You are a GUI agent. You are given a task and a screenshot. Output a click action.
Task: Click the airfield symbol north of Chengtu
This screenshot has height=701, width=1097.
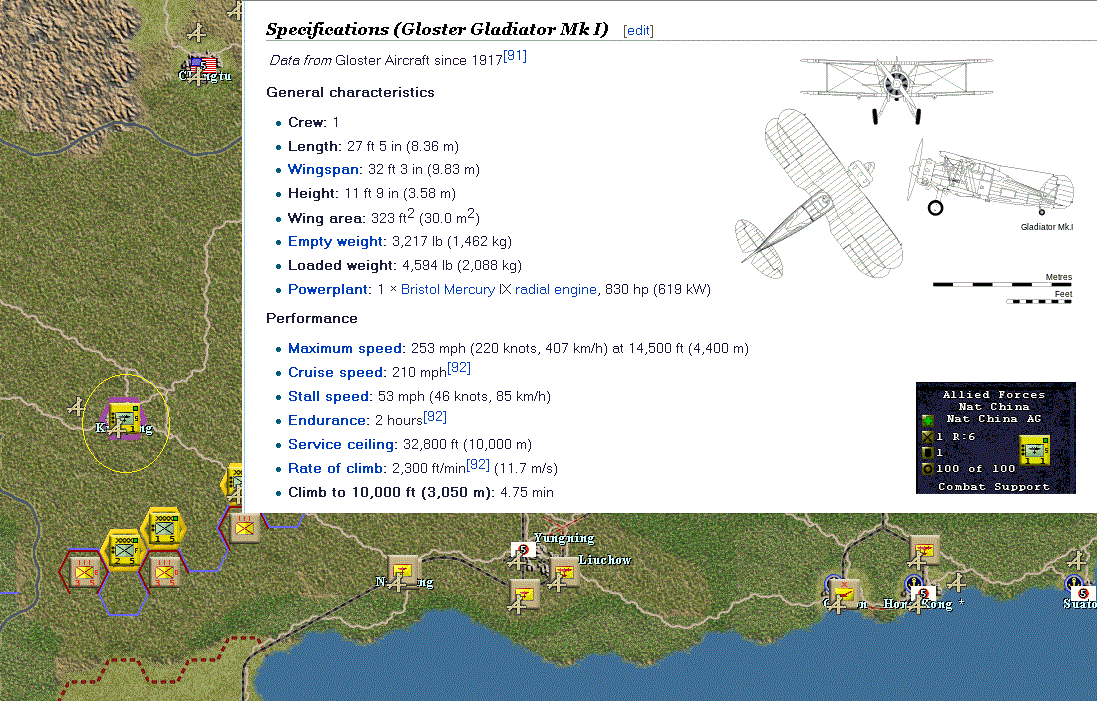(197, 32)
